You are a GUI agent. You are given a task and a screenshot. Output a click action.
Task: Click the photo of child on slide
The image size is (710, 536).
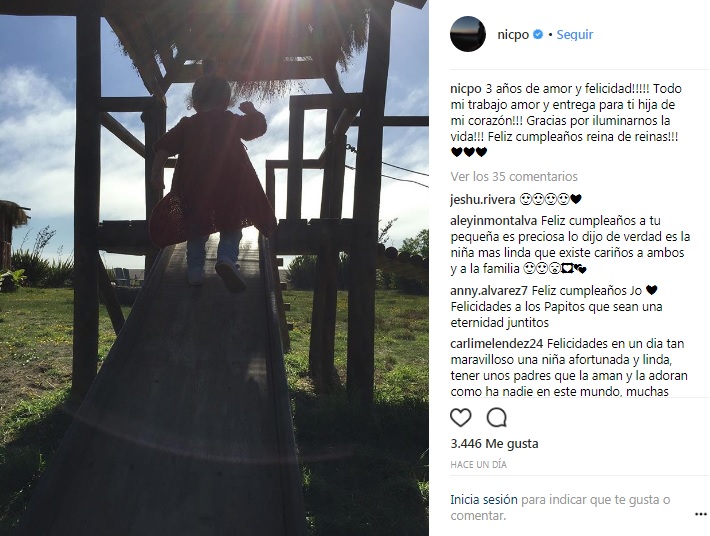pyautogui.click(x=214, y=268)
